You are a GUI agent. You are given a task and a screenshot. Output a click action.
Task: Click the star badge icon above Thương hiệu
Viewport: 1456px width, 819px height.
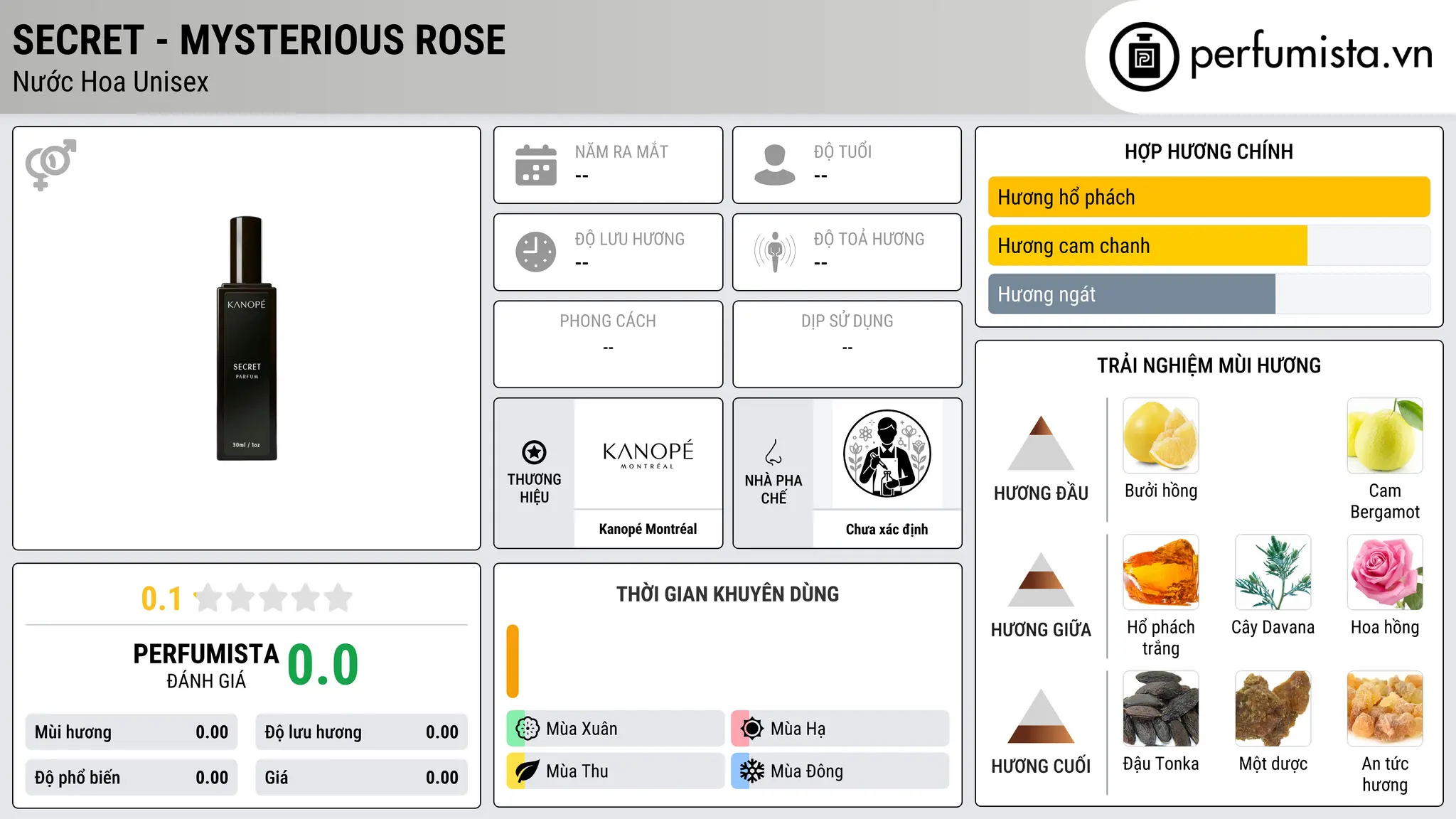coord(534,452)
